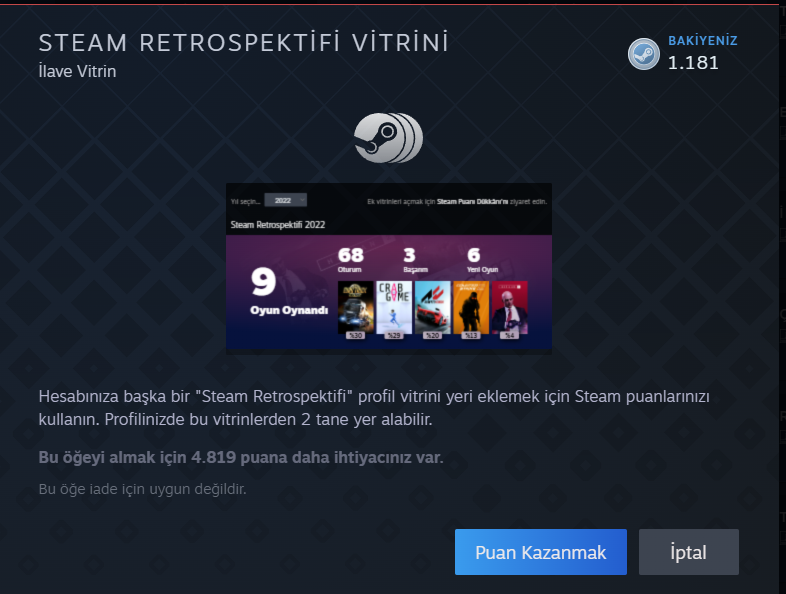786x594 pixels.
Task: Select the Euro Truck Simulator game cover
Action: (x=356, y=307)
